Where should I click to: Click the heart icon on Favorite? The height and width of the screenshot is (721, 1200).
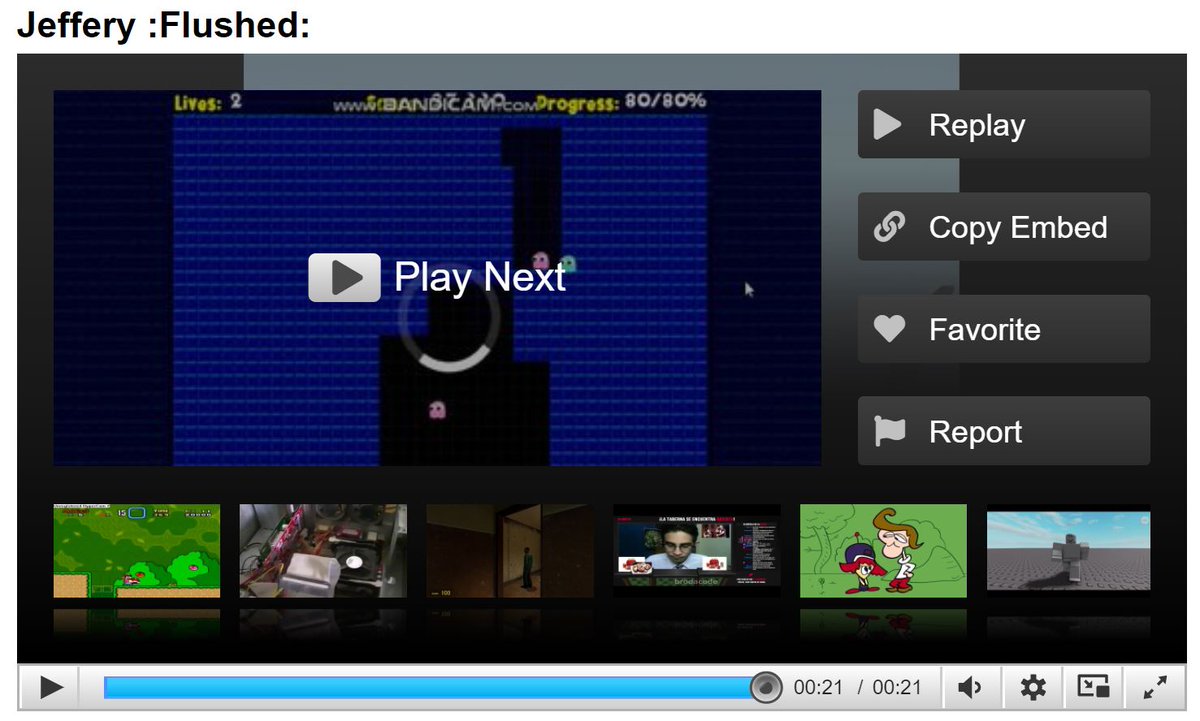pyautogui.click(x=889, y=329)
